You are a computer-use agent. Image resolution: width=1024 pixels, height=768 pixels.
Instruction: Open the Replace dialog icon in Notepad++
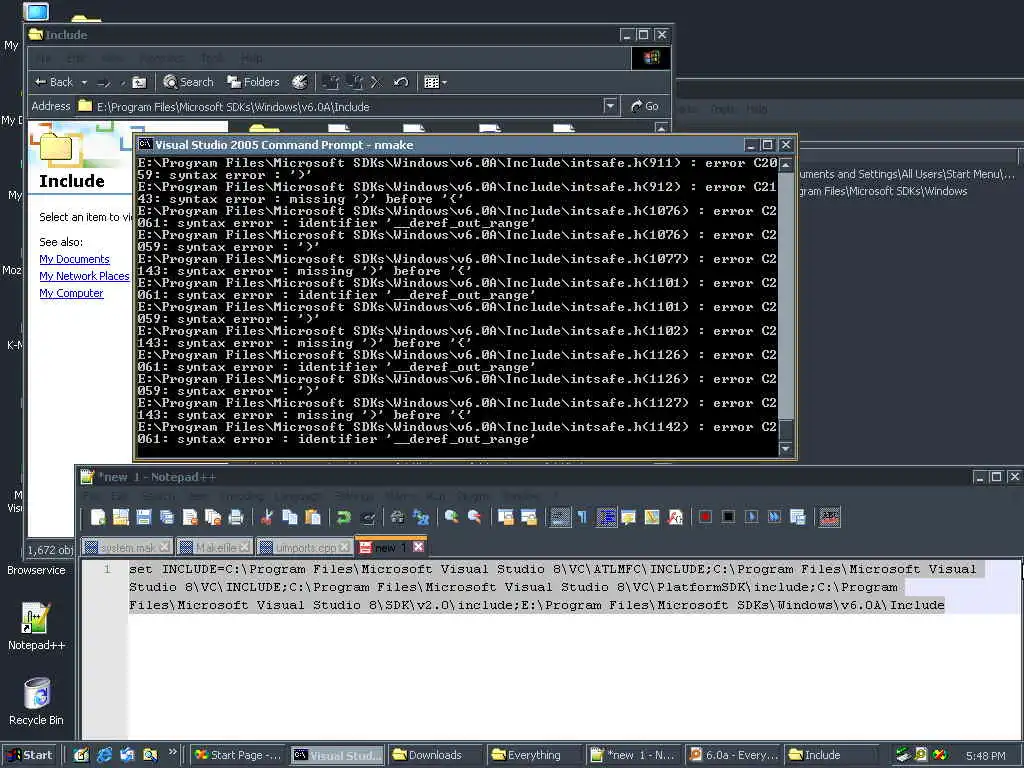pyautogui.click(x=421, y=518)
